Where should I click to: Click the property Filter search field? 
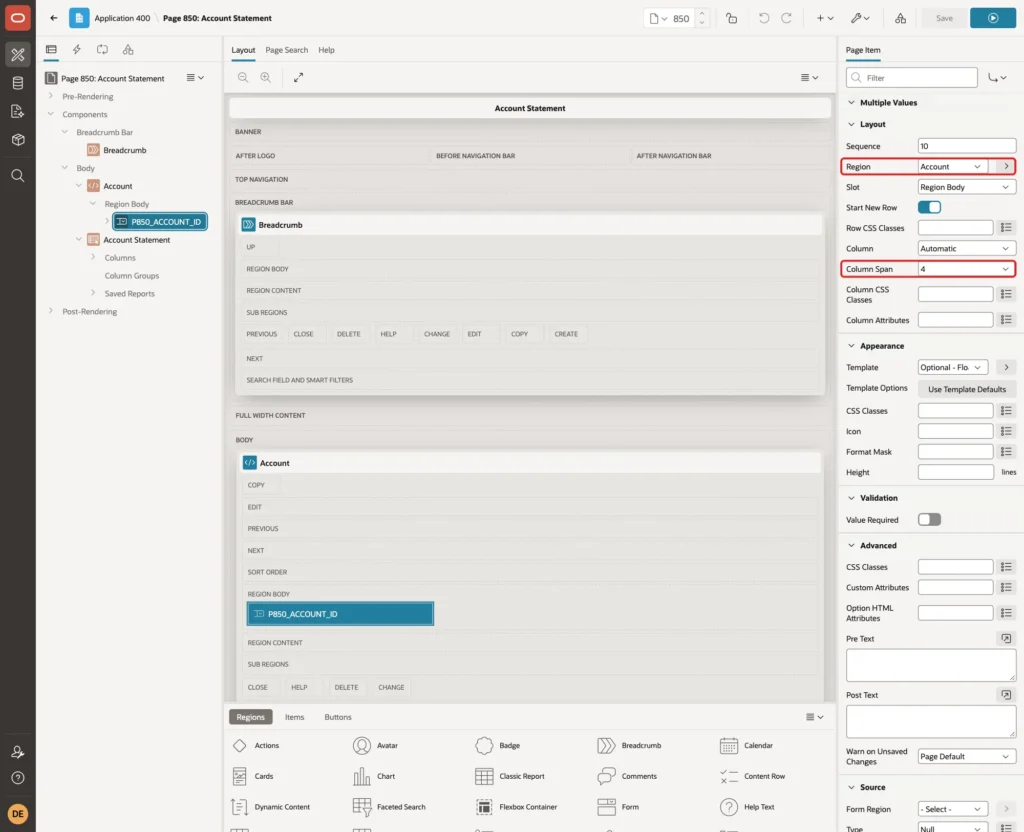tap(912, 78)
